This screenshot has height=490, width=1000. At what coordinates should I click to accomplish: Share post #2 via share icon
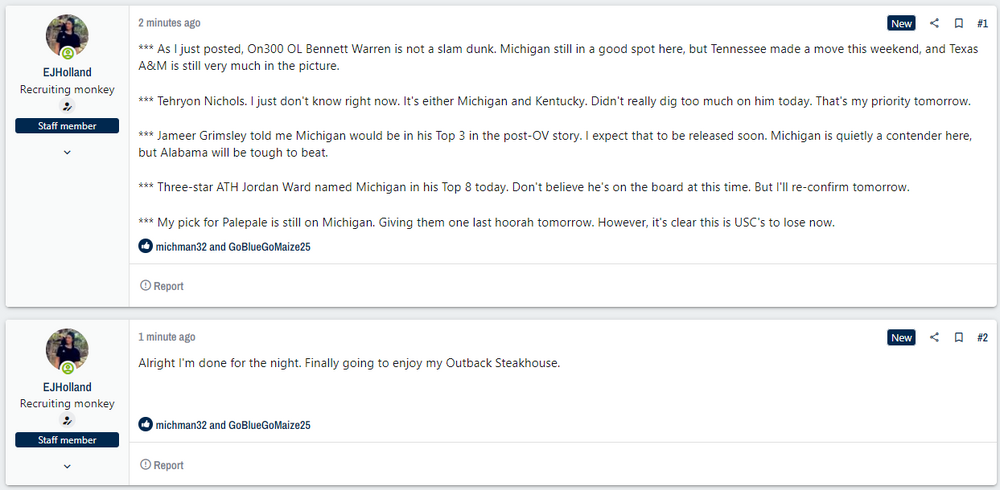pos(935,337)
